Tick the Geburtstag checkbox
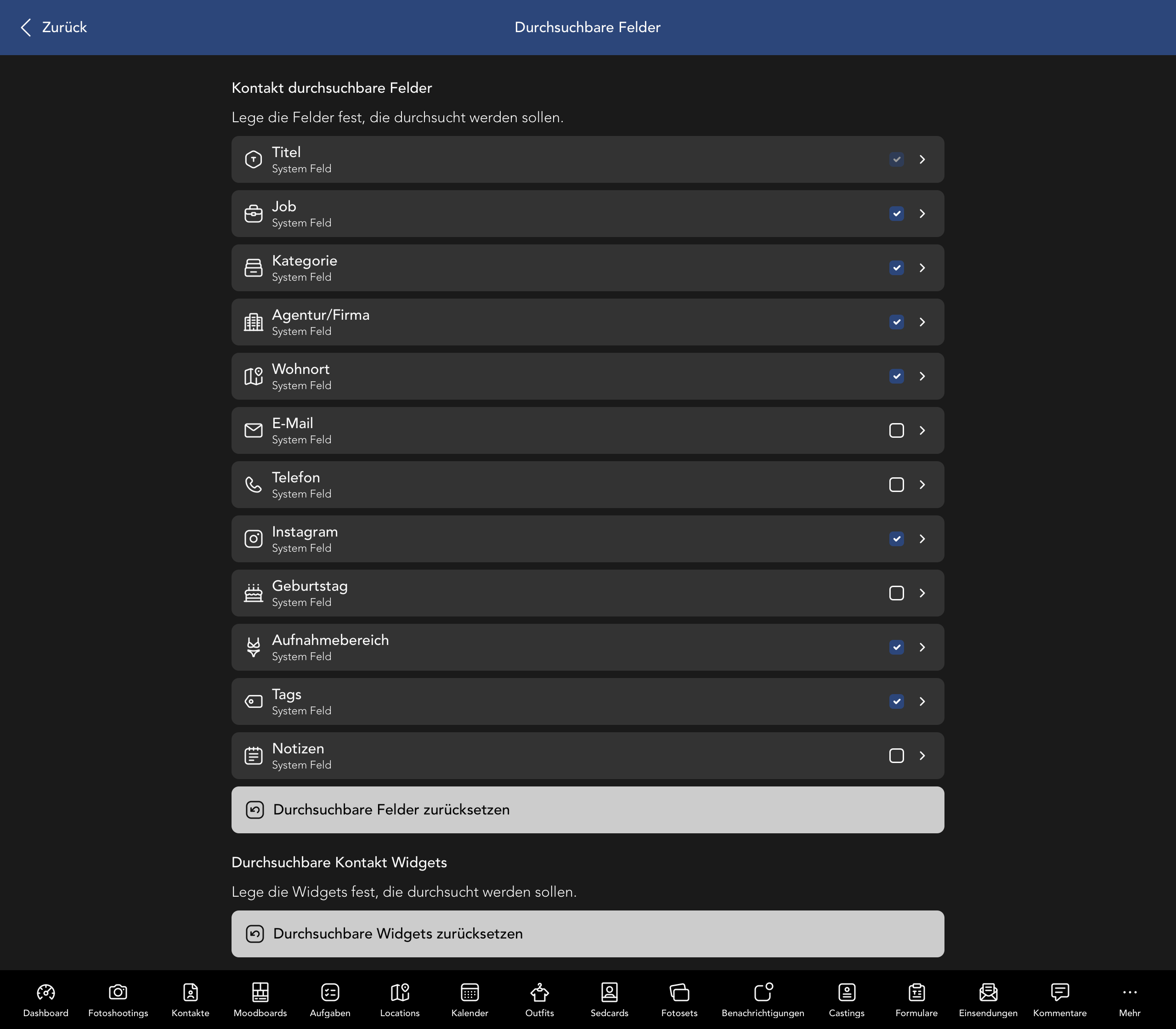The height and width of the screenshot is (1029, 1176). point(896,593)
